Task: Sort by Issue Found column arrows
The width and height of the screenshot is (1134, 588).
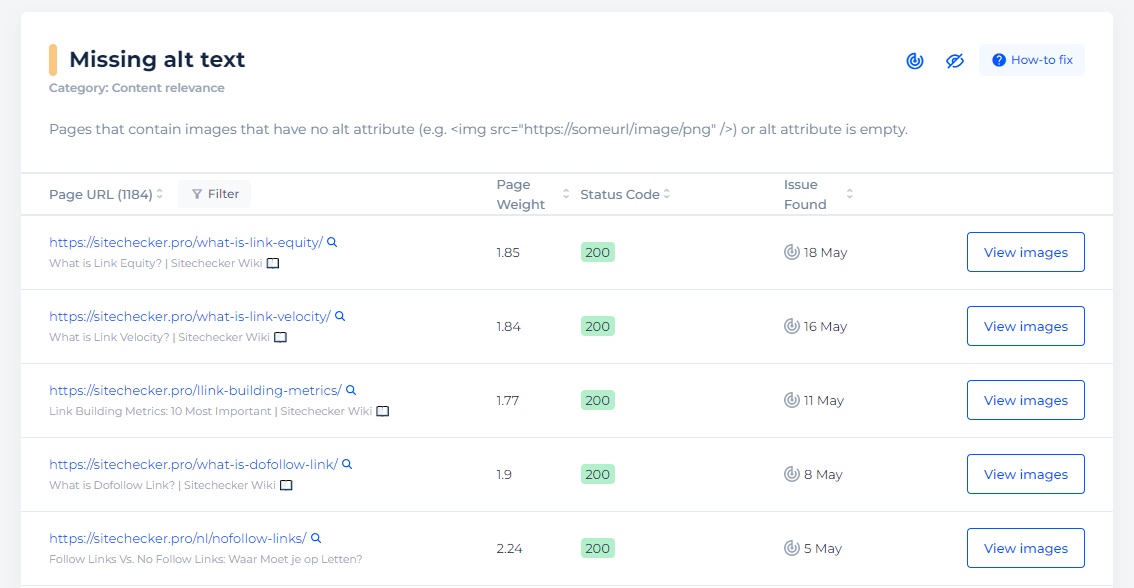Action: pos(850,194)
